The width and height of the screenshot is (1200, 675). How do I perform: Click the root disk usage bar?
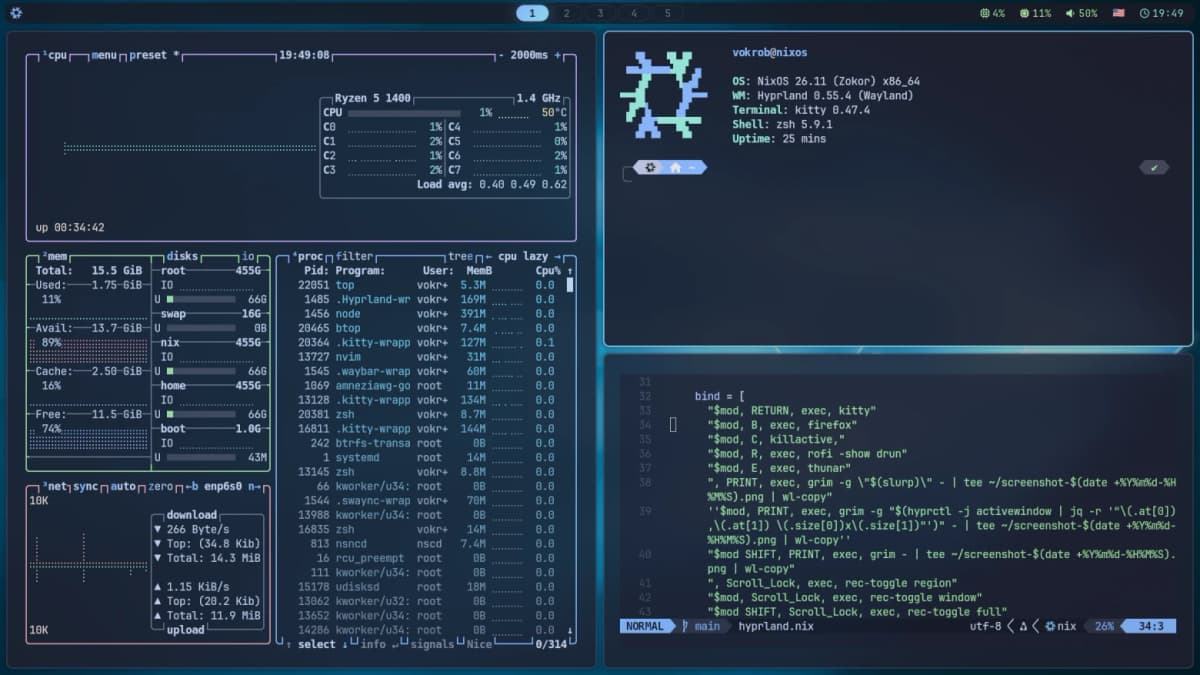click(x=202, y=299)
